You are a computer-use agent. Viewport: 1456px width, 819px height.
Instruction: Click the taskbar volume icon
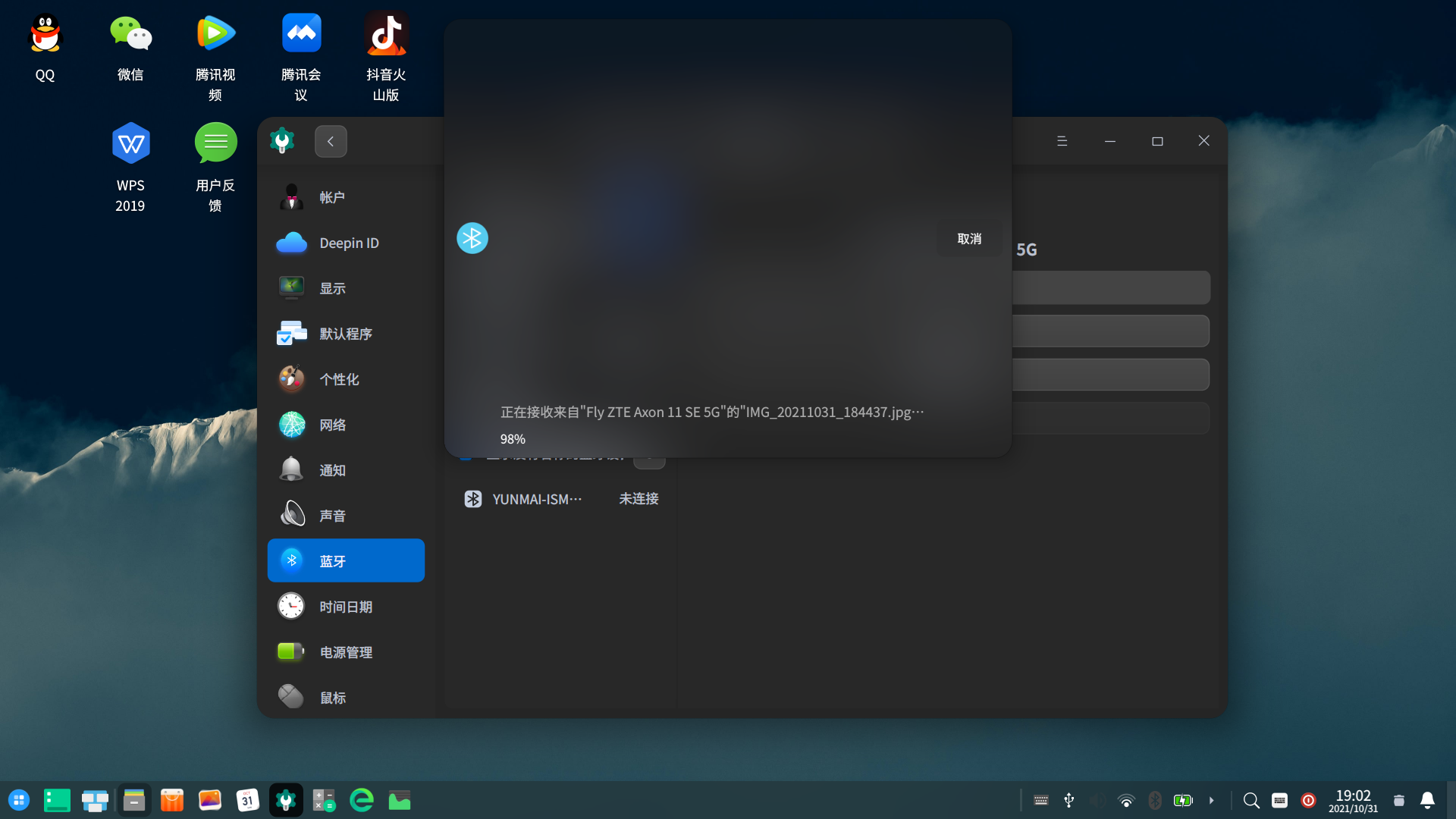click(x=1097, y=801)
